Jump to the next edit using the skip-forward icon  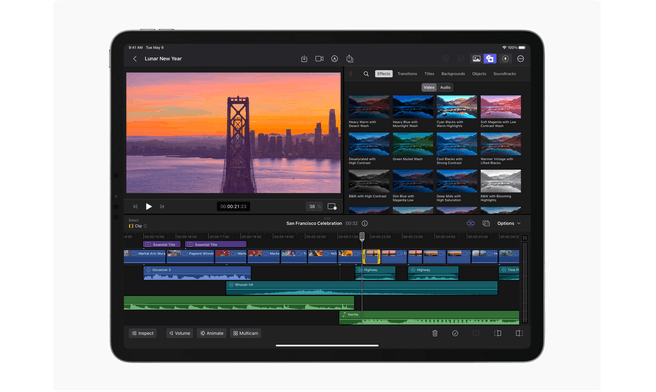(162, 207)
